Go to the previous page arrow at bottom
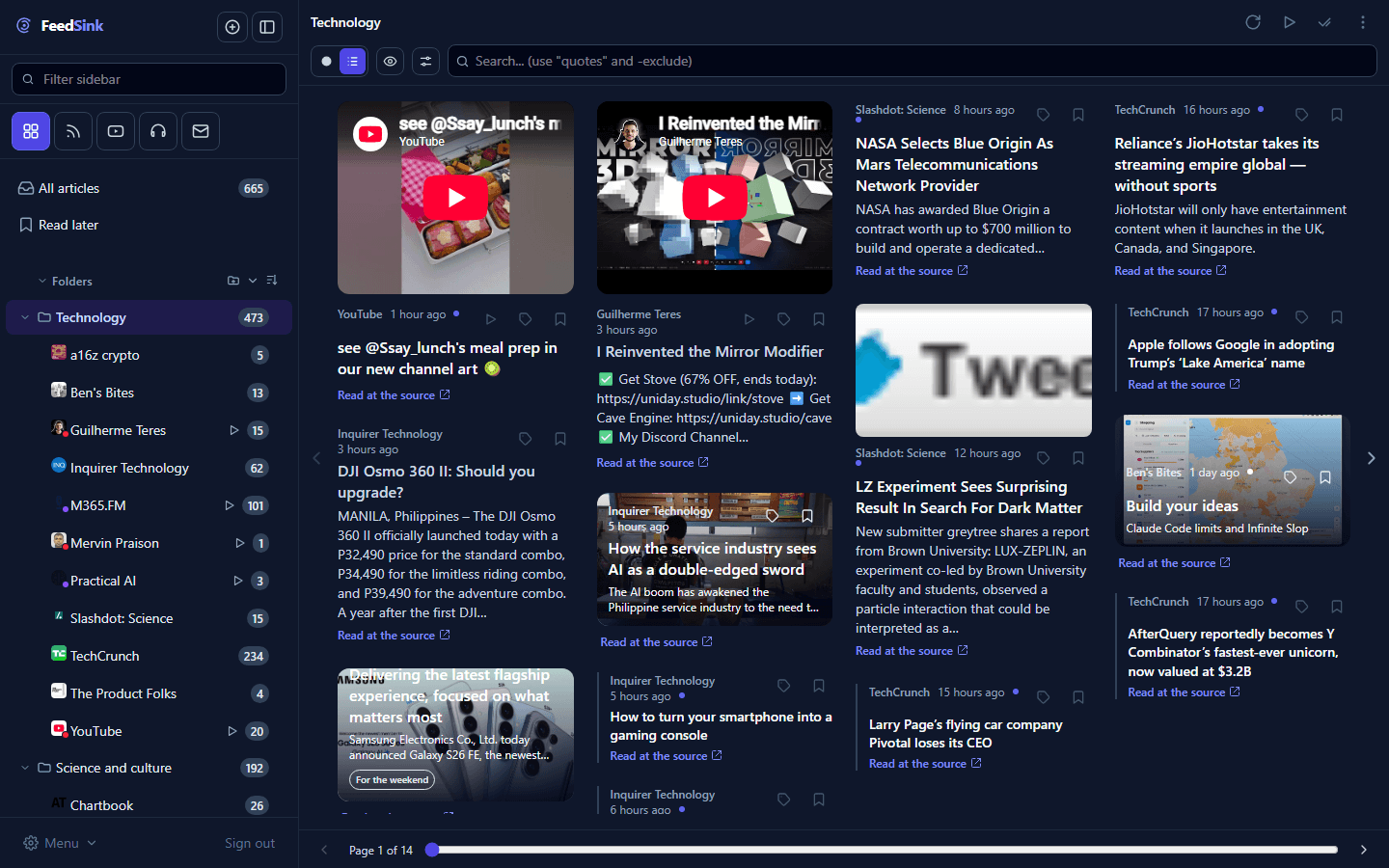Viewport: 1389px width, 868px height. click(324, 850)
